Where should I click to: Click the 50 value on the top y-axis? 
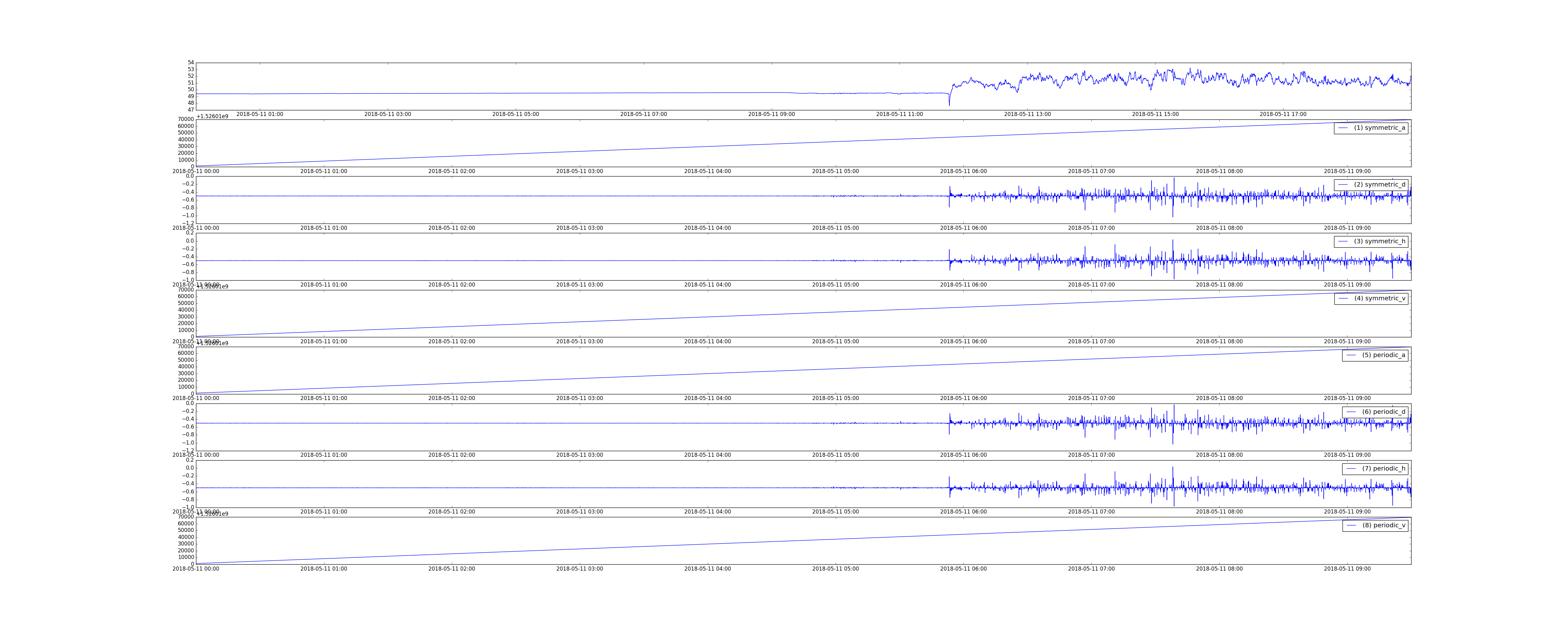click(x=191, y=89)
